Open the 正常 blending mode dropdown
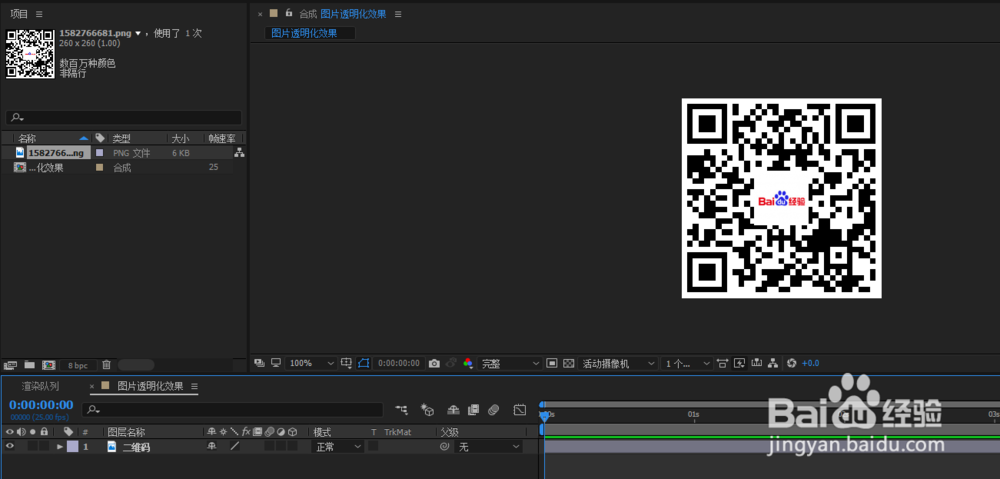 [338, 447]
